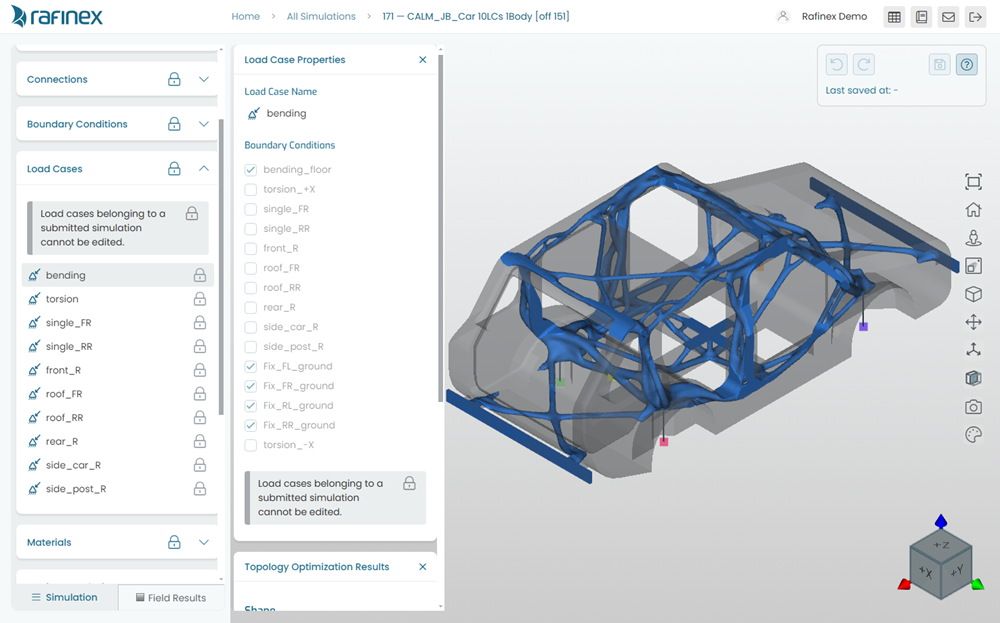The image size is (1000, 623).
Task: Go to All Simulations breadcrumb link
Action: coord(321,17)
